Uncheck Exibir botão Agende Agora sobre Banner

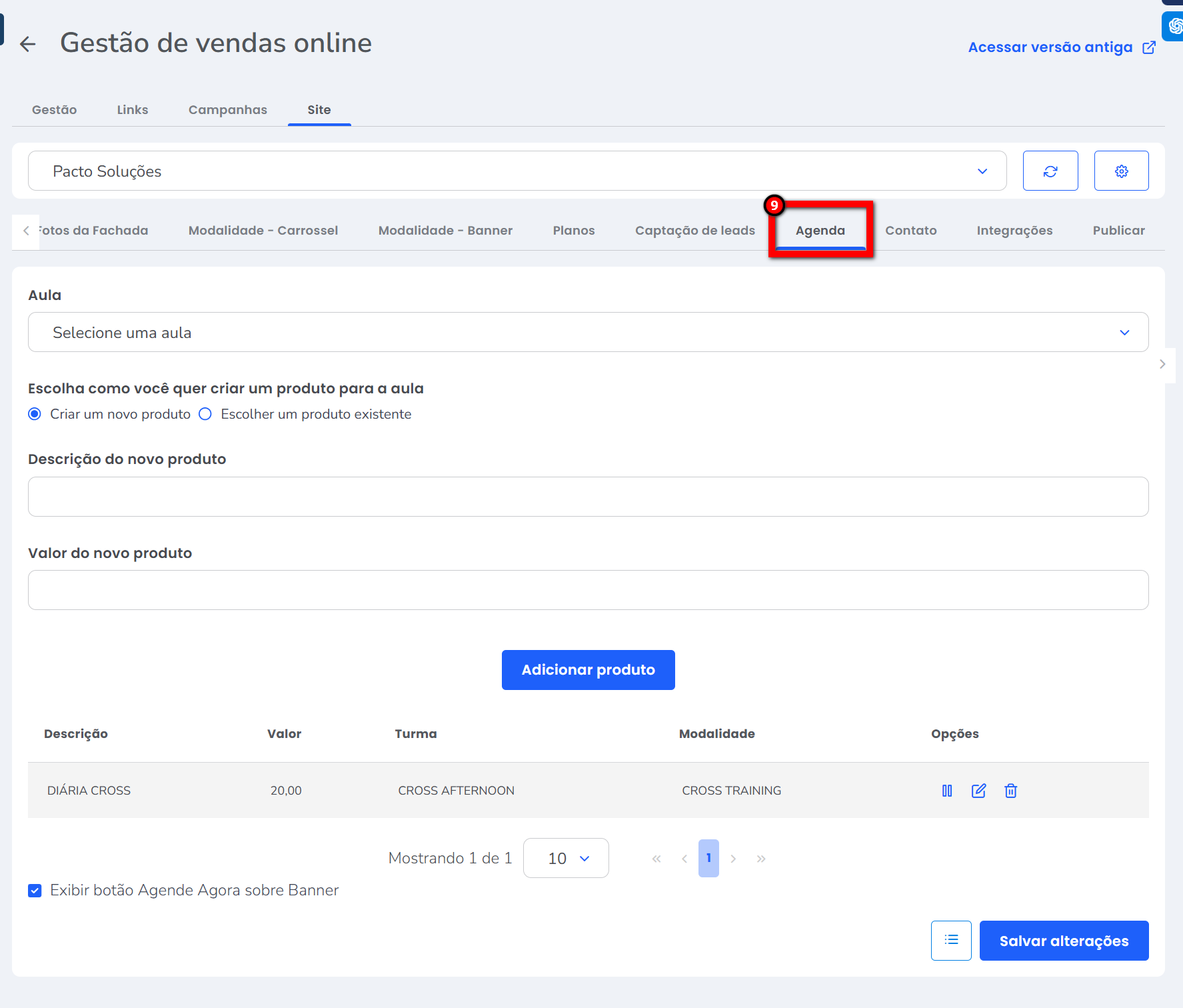click(35, 891)
